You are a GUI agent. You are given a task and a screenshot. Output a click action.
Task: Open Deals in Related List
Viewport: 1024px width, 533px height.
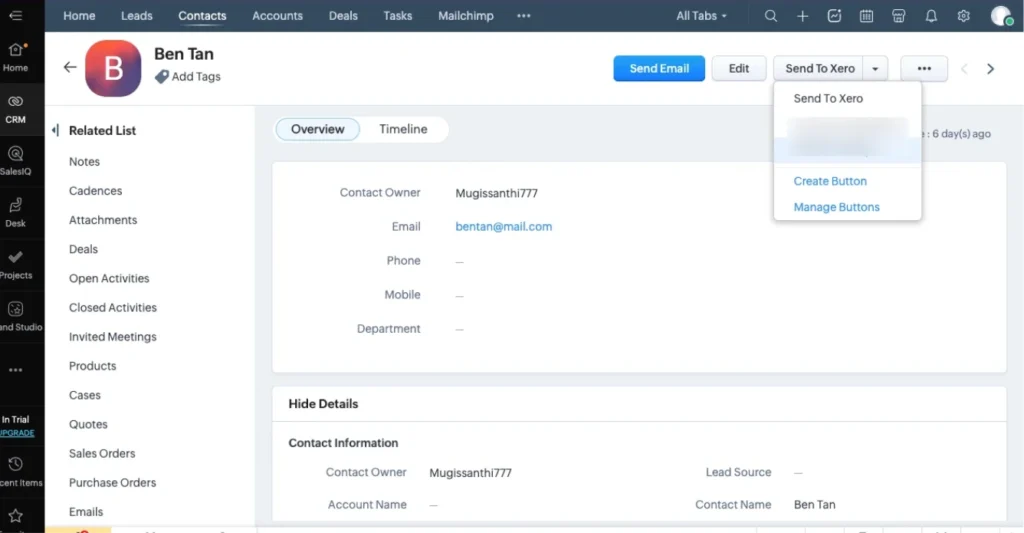(x=84, y=249)
